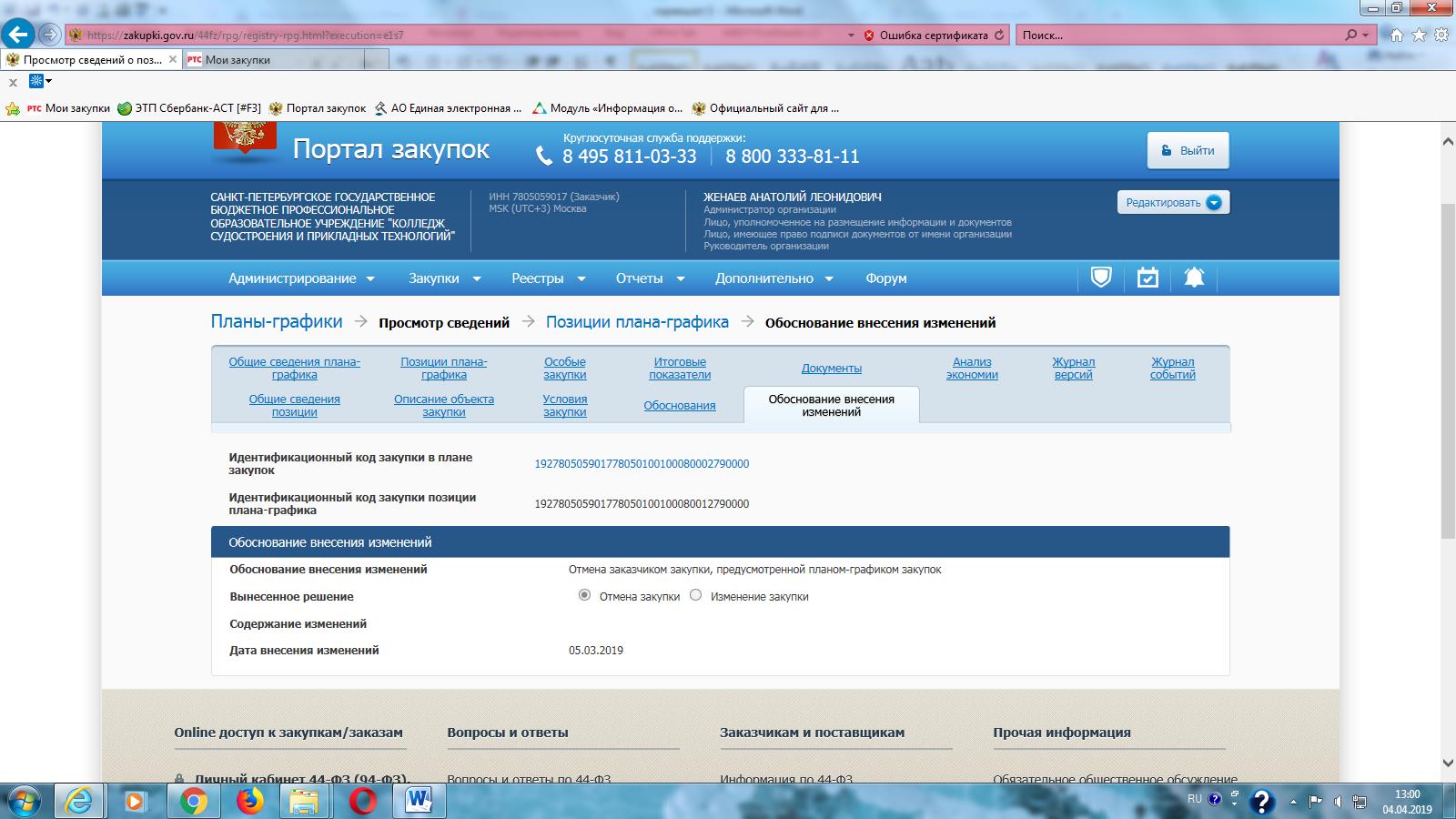The width and height of the screenshot is (1456, 819).
Task: Switch to 'Итоговые показатели' tab
Action: [x=680, y=369]
